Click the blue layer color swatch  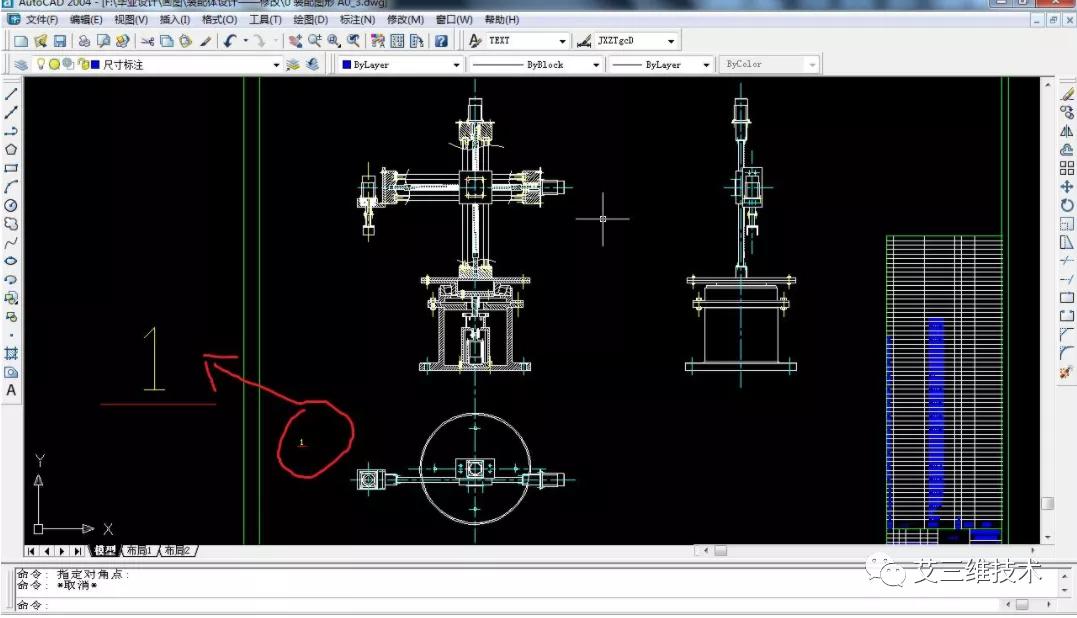pyautogui.click(x=94, y=65)
